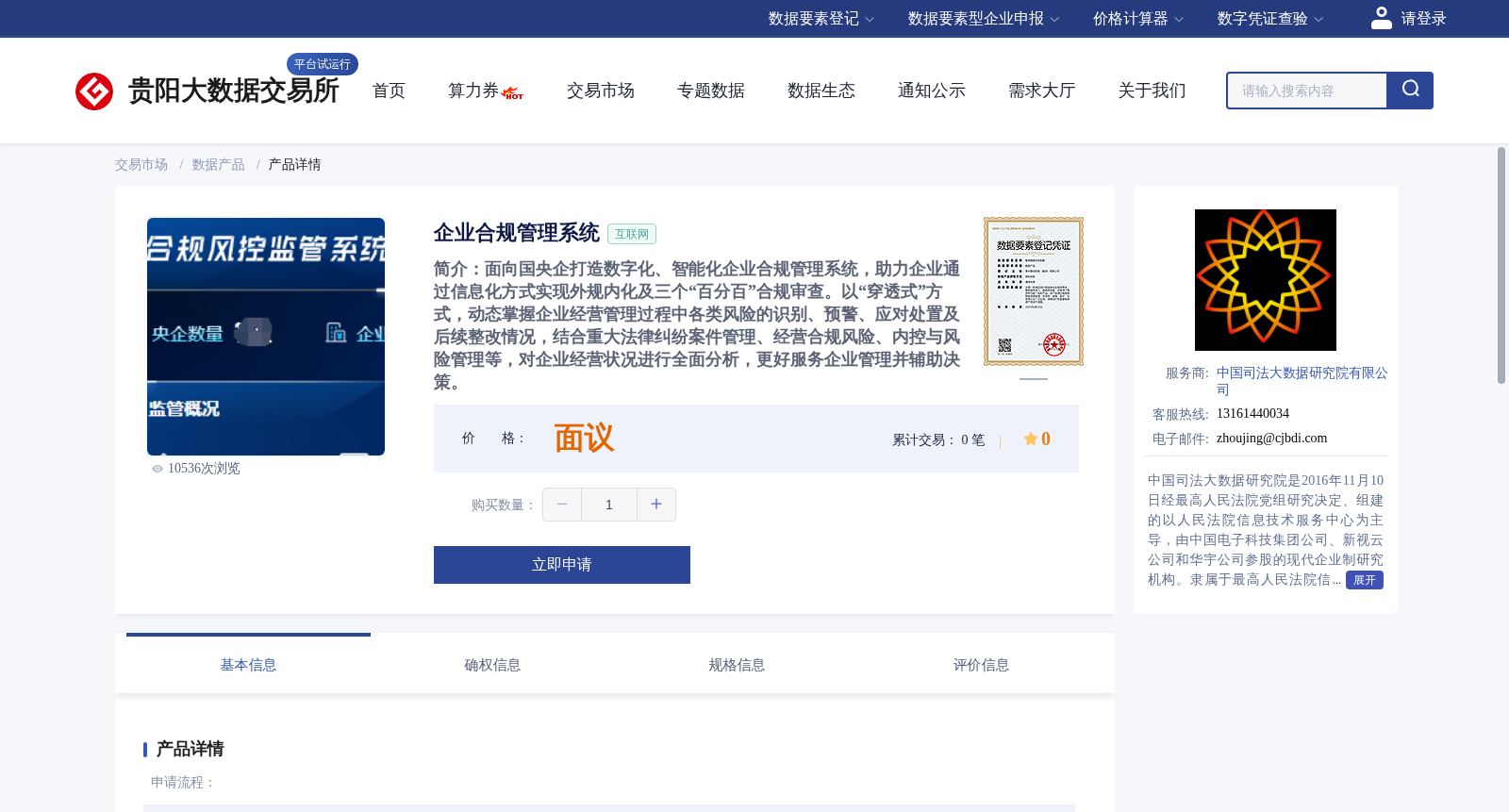The width and height of the screenshot is (1509, 812).
Task: Click the 累计交易 0 笔 text
Action: pos(938,440)
